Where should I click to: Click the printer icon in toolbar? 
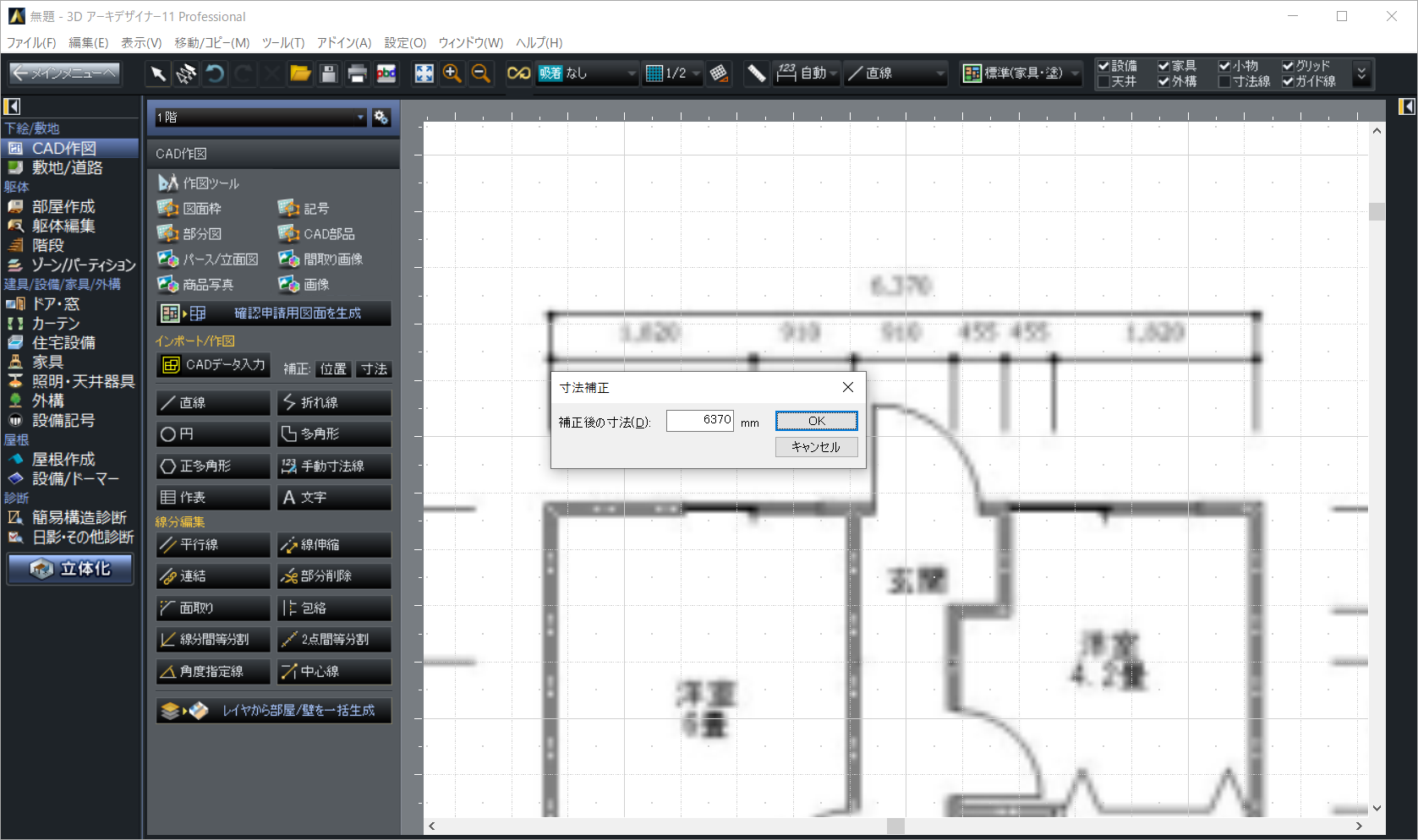(357, 74)
